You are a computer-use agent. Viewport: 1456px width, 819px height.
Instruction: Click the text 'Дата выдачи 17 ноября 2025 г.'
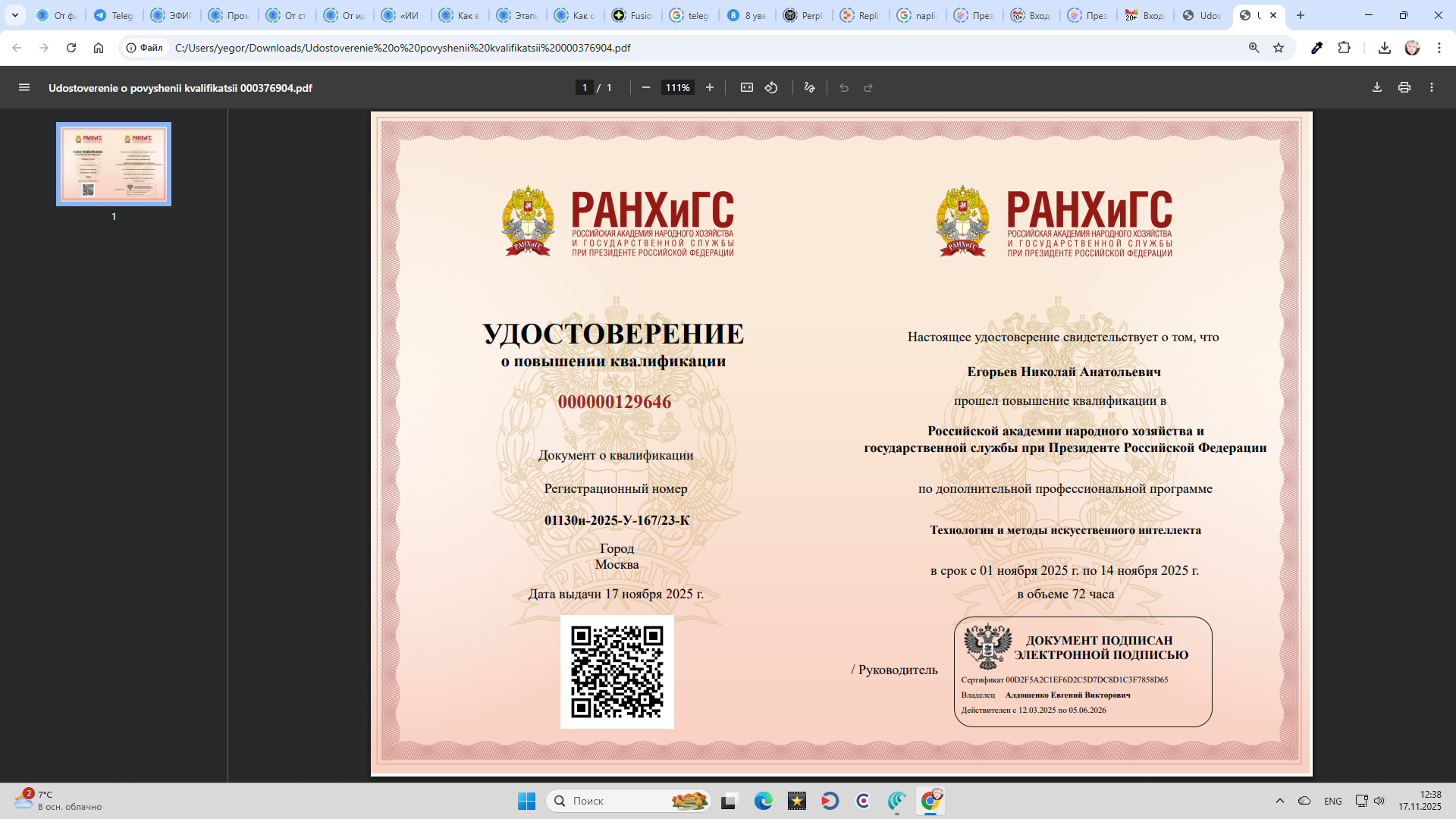click(617, 594)
